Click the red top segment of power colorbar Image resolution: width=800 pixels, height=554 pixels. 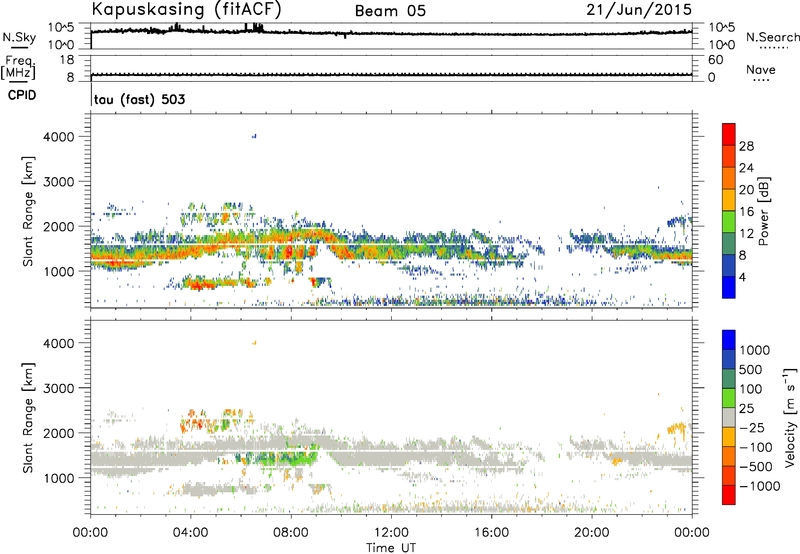[x=729, y=134]
